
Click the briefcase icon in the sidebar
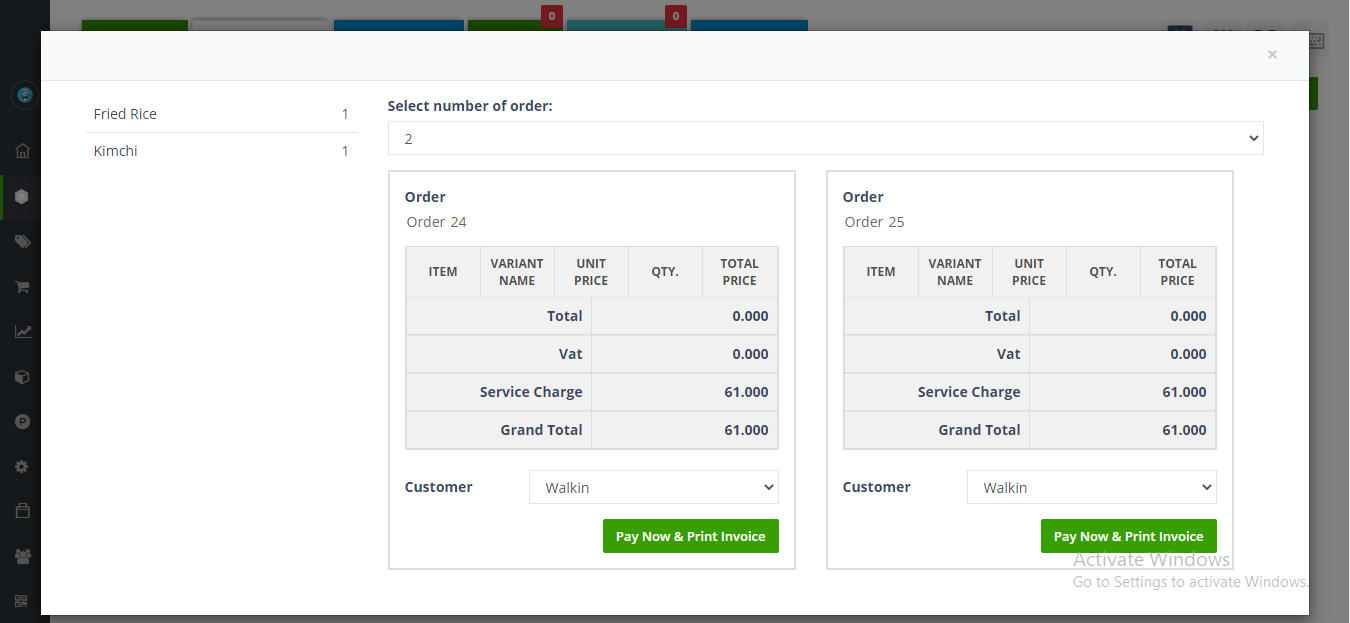click(22, 511)
